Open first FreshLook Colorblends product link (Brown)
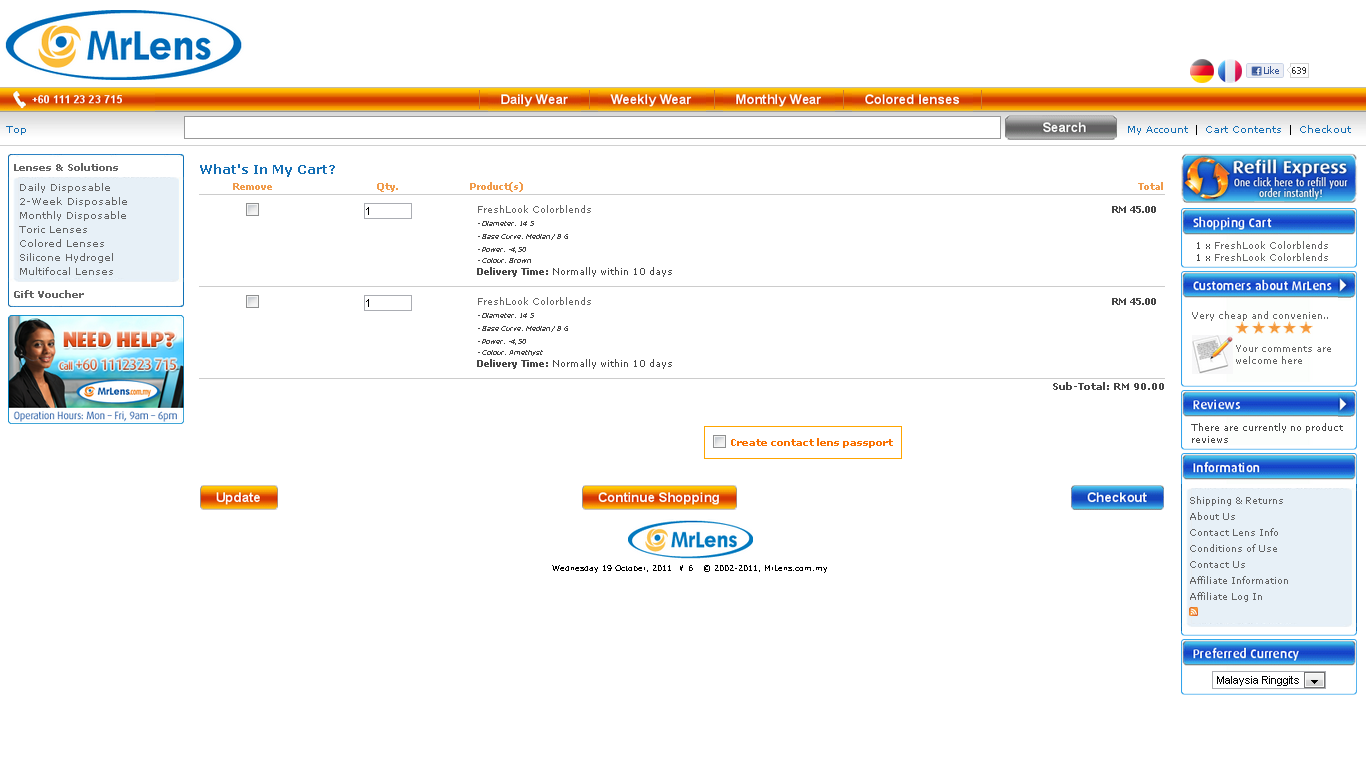Viewport: 1366px width, 768px height. pyautogui.click(x=534, y=209)
